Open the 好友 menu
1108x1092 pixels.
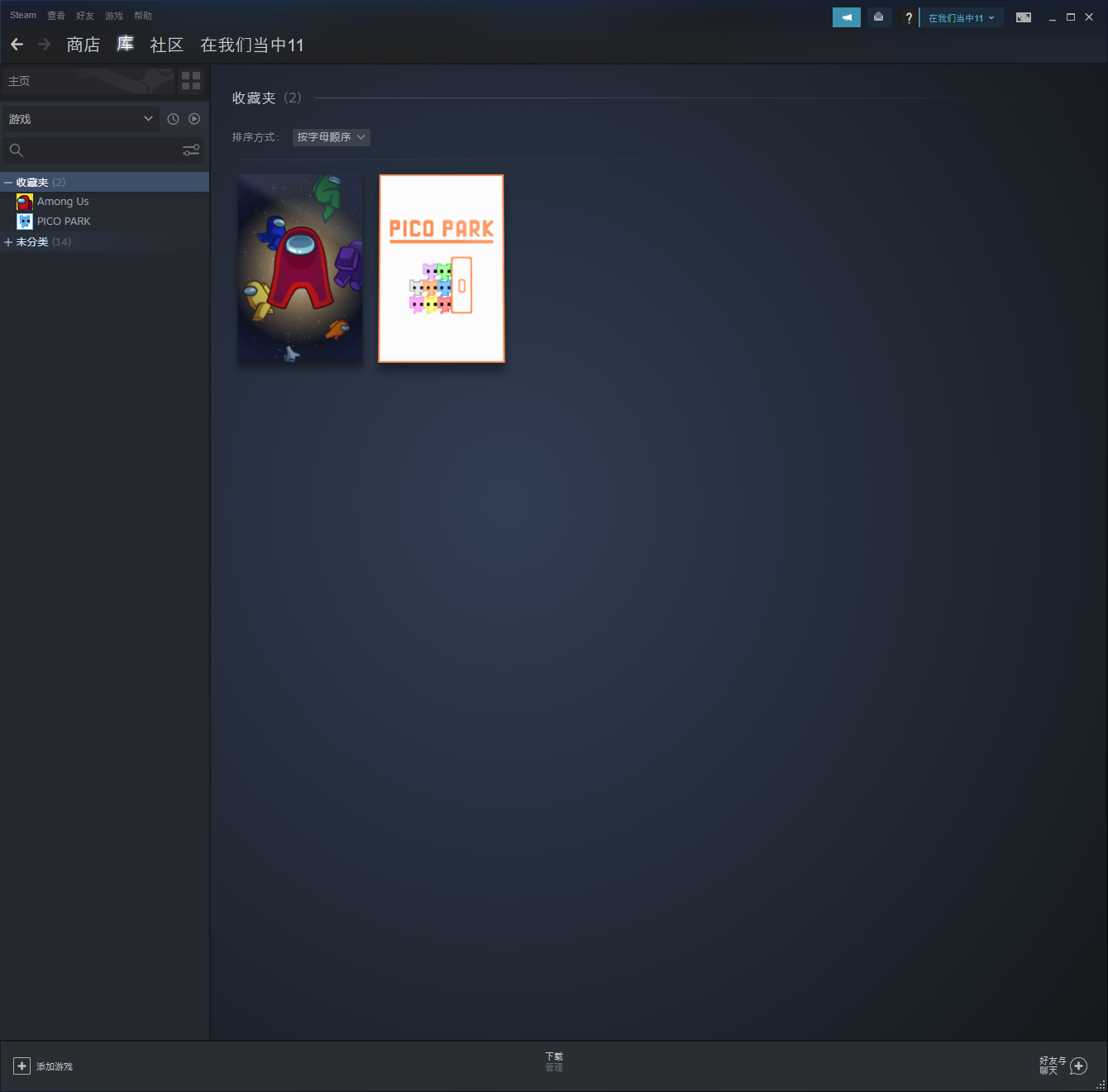pyautogui.click(x=85, y=16)
